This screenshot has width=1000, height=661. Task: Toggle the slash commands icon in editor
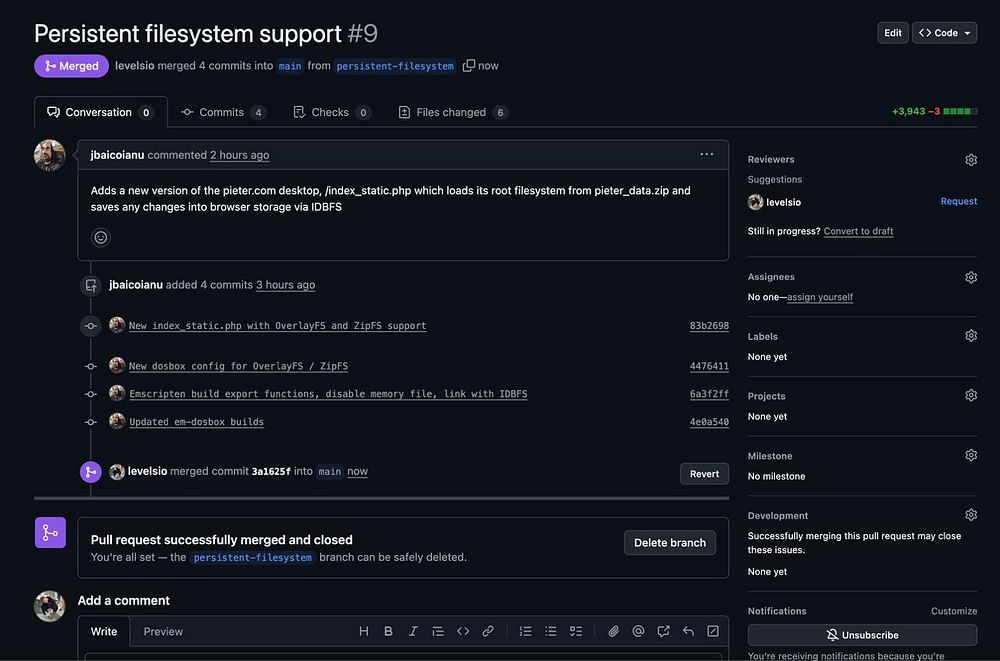(x=713, y=631)
